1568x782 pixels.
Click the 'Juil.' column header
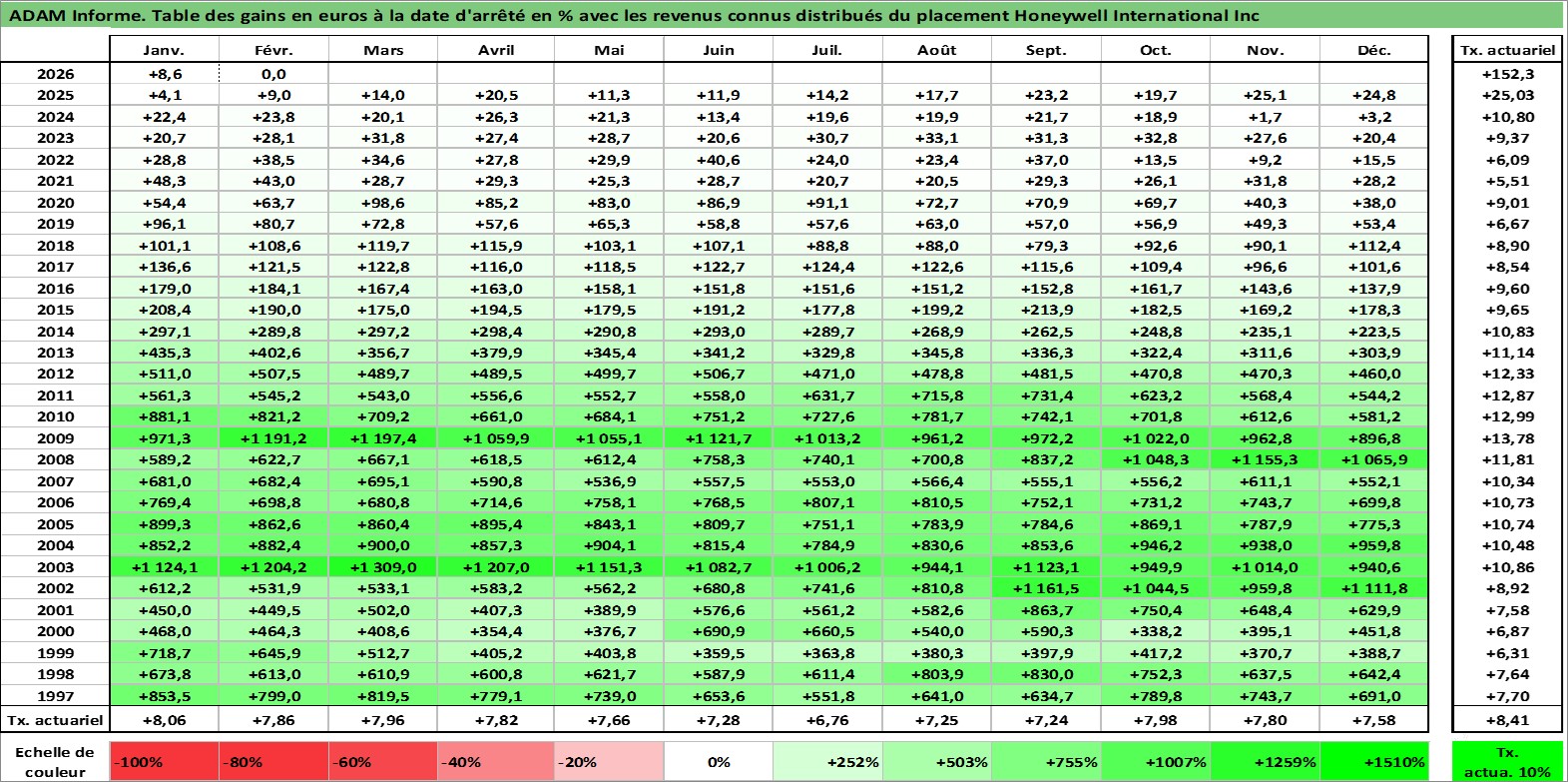point(827,50)
